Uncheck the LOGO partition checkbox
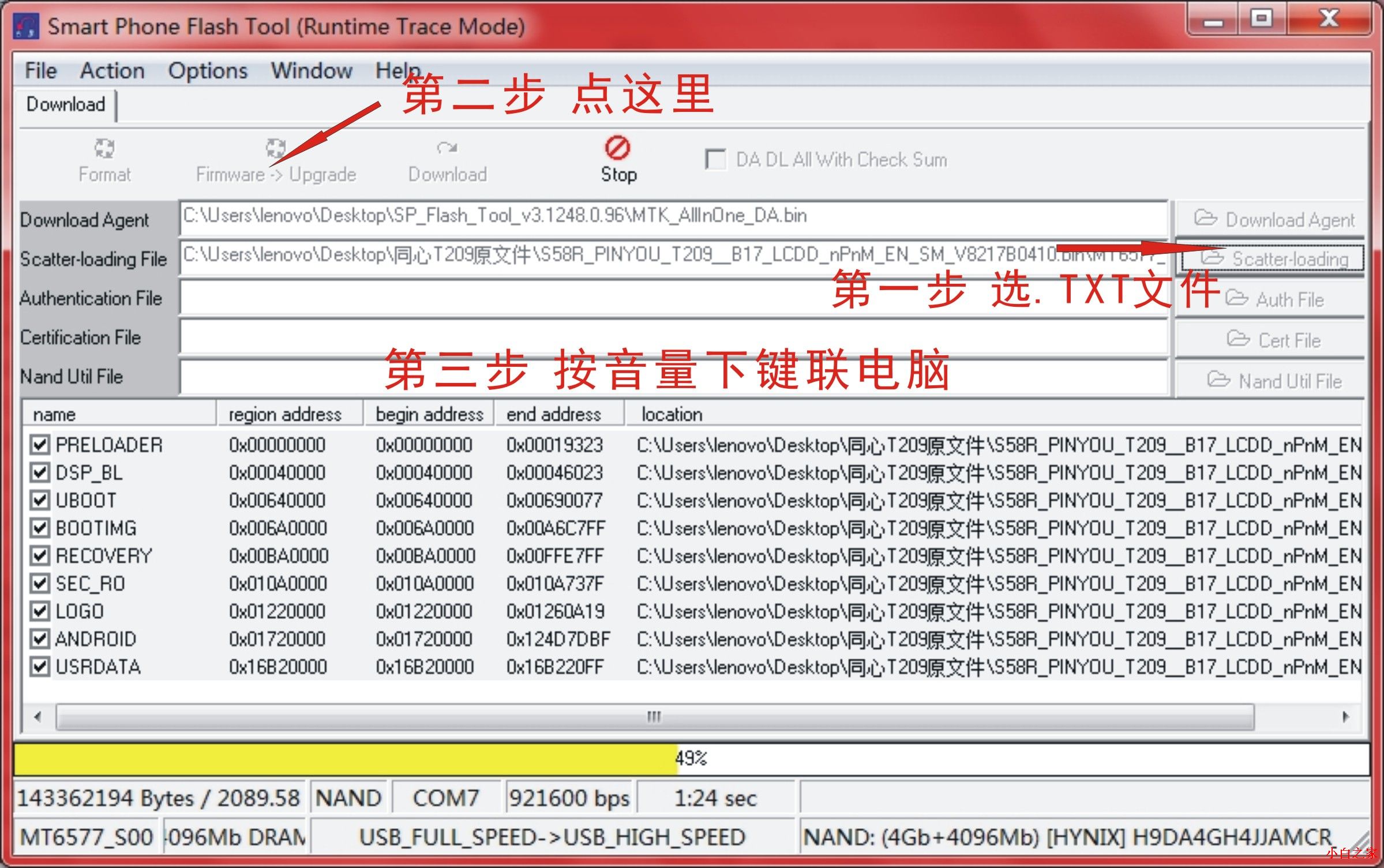 [x=39, y=611]
